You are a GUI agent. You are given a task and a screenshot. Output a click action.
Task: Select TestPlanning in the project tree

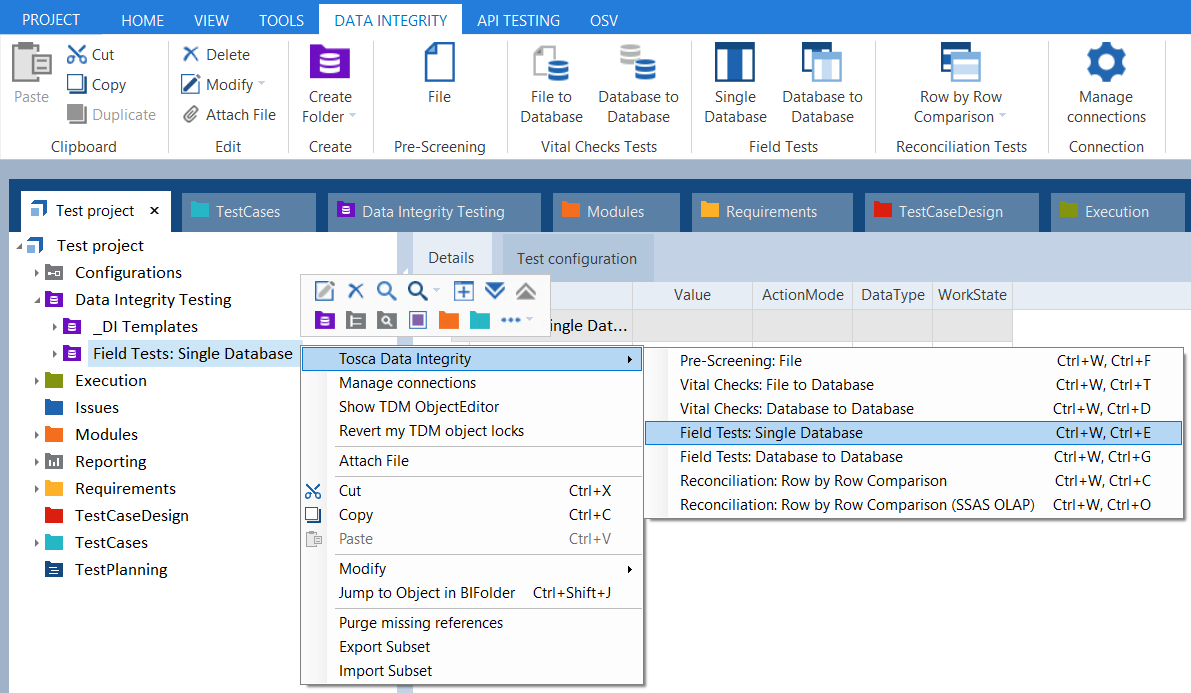click(x=121, y=570)
